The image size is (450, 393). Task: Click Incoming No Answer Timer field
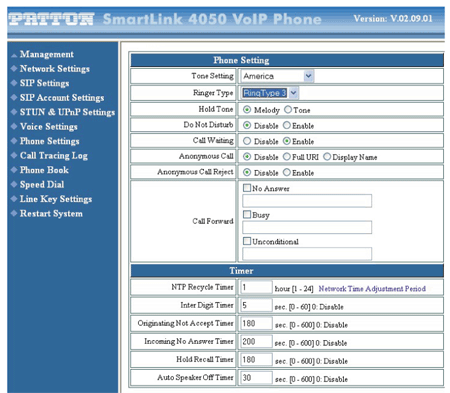click(x=256, y=341)
